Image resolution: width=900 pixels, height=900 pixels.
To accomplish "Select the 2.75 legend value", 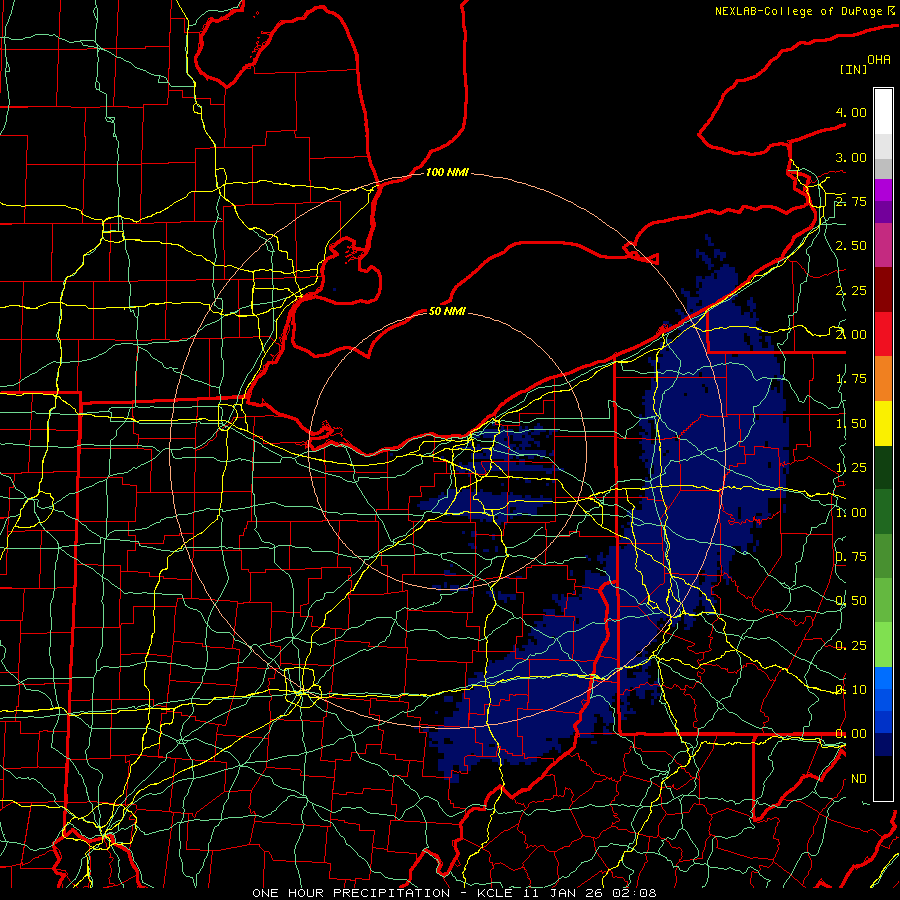I will pyautogui.click(x=851, y=201).
